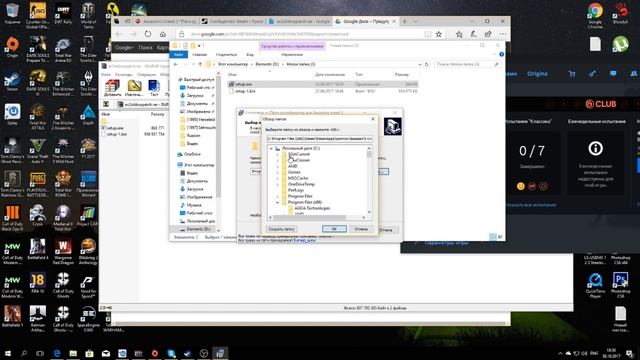640x360 pixels.
Task: Open the Steam desktop shortcut
Action: [12, 81]
